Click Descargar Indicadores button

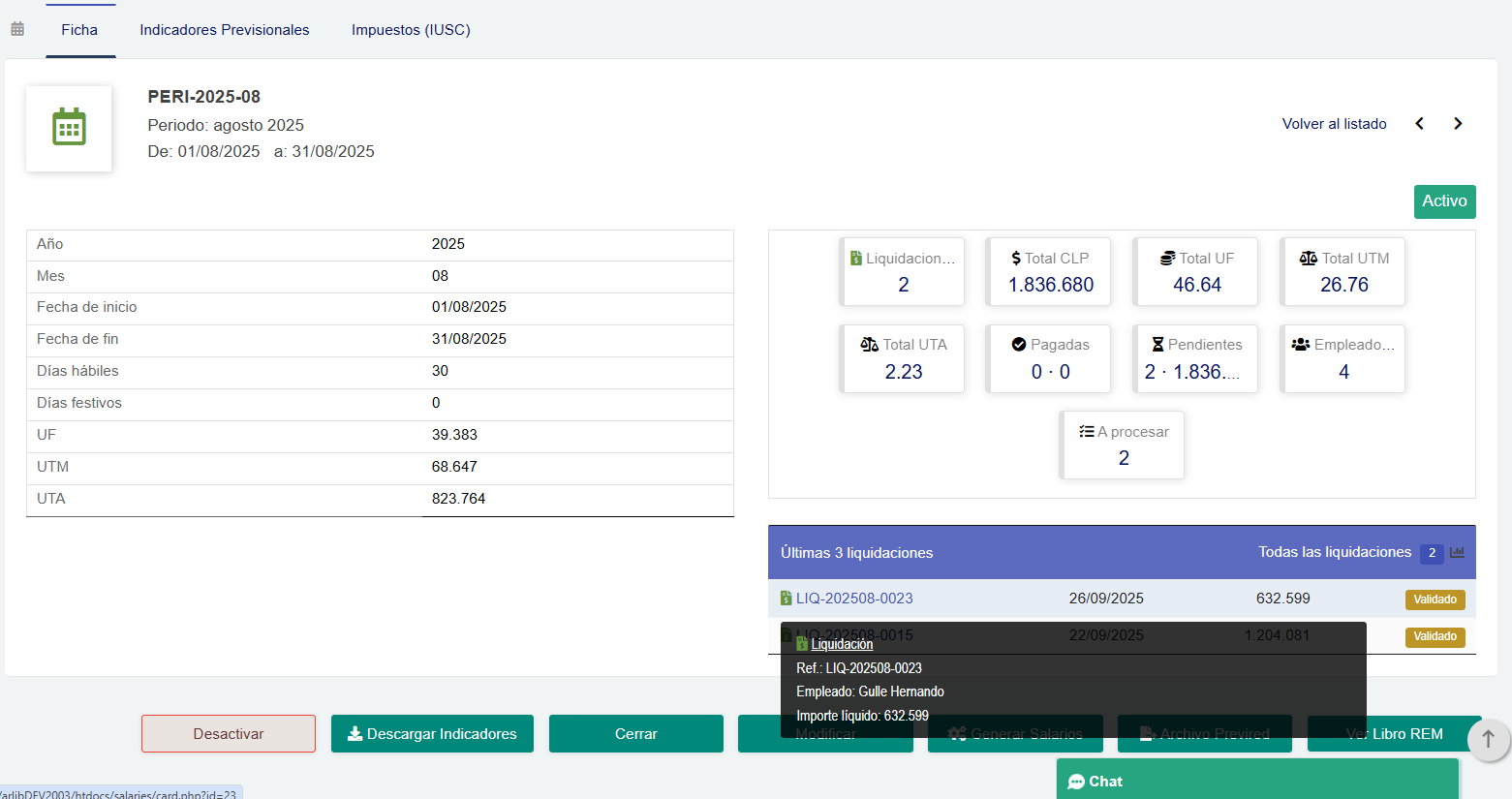(x=432, y=734)
